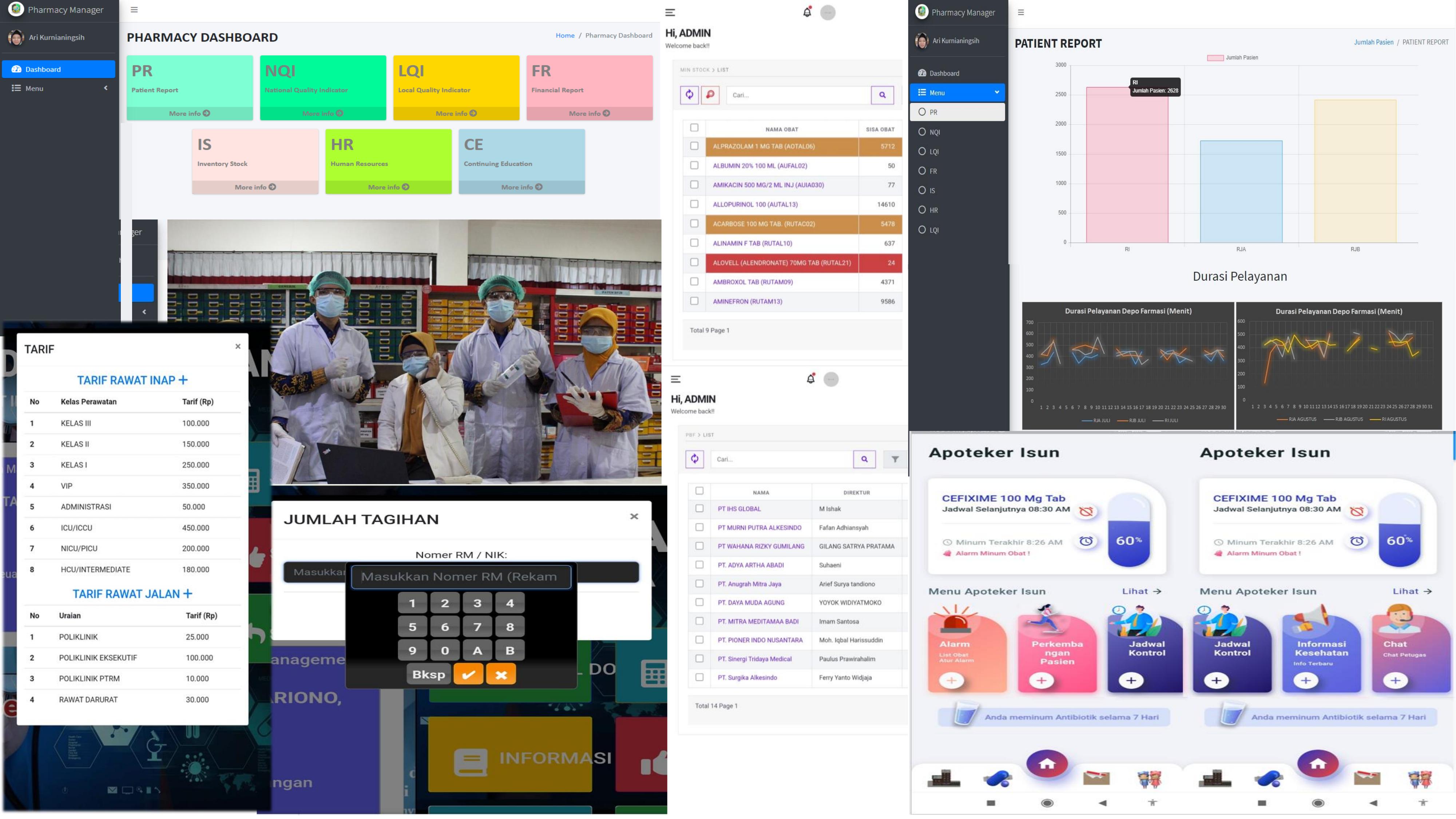Screen dimensions: 1456x819
Task: Click the pink RI bar in chart
Action: 1126,165
